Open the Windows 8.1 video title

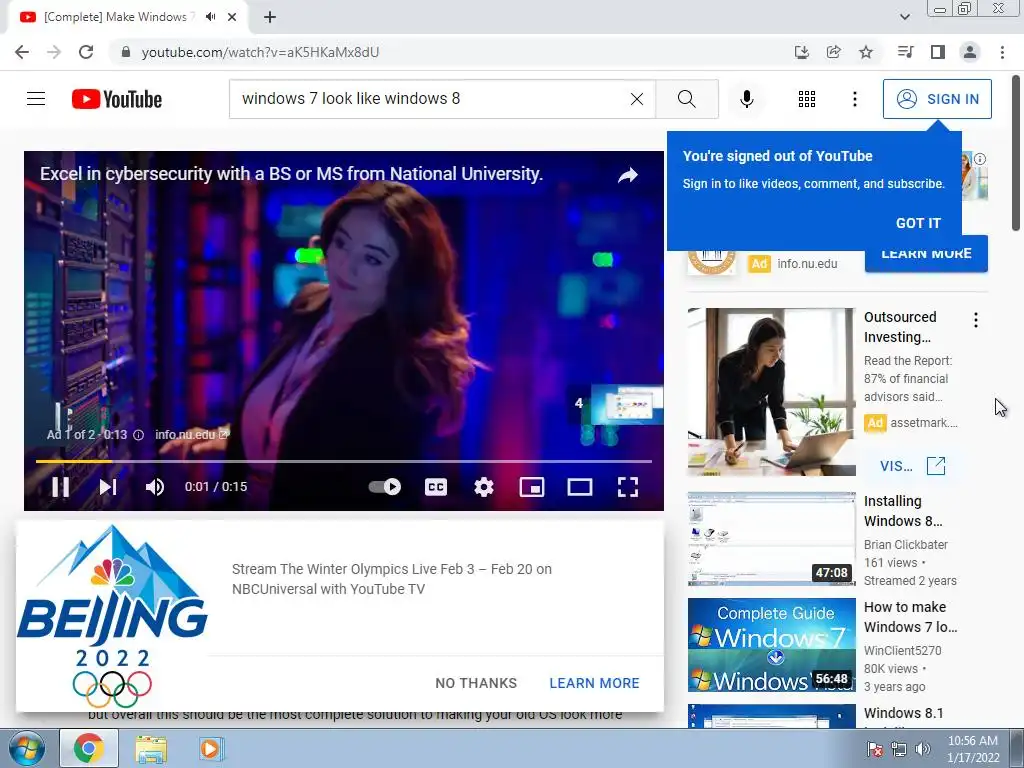[904, 713]
